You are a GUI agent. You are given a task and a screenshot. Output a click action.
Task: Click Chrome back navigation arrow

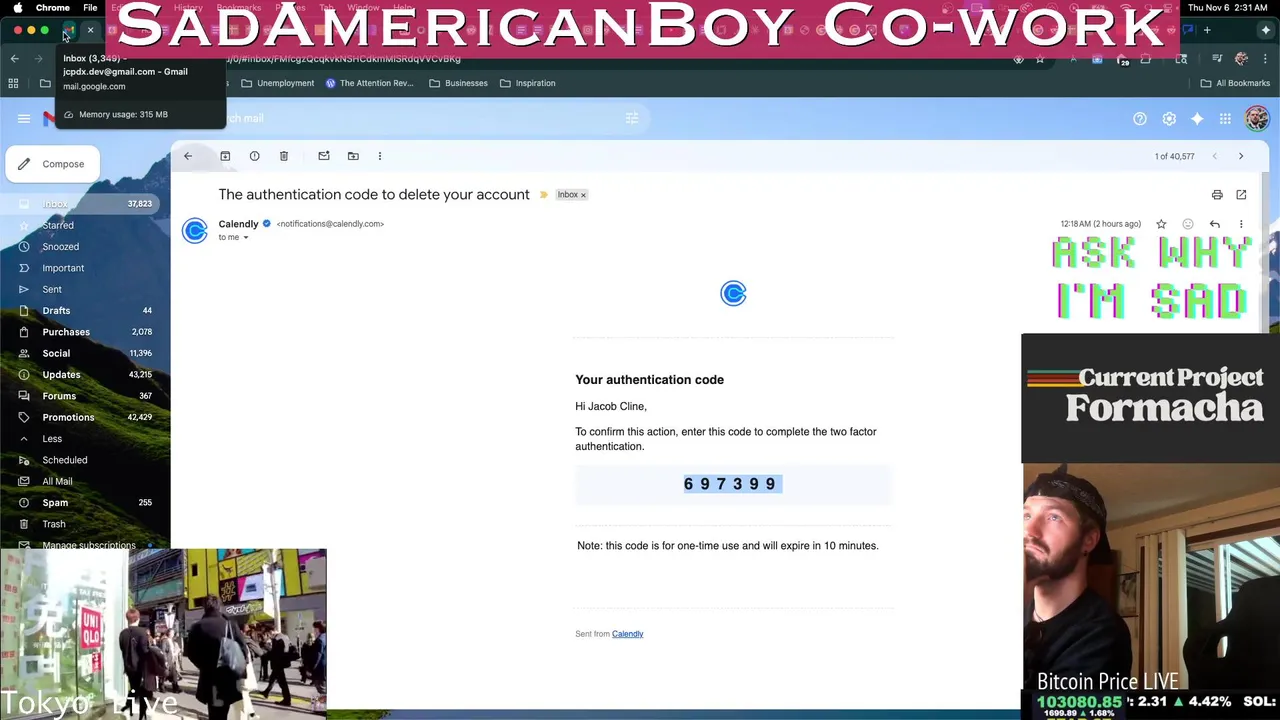pos(14,59)
